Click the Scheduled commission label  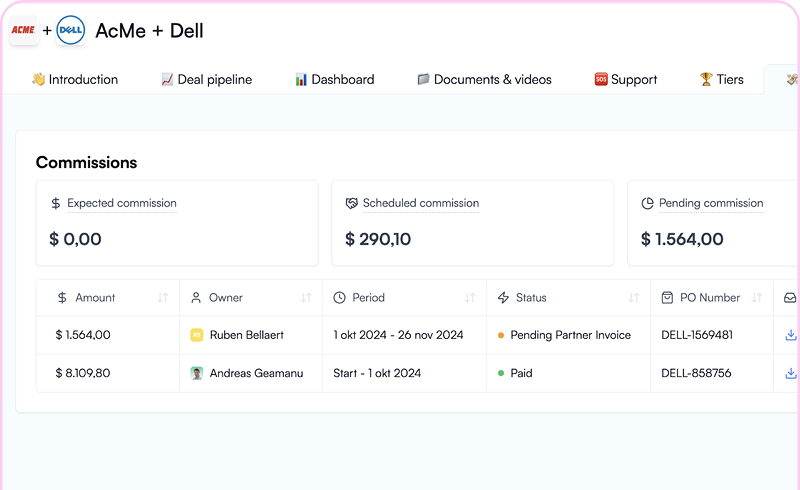[x=421, y=203]
